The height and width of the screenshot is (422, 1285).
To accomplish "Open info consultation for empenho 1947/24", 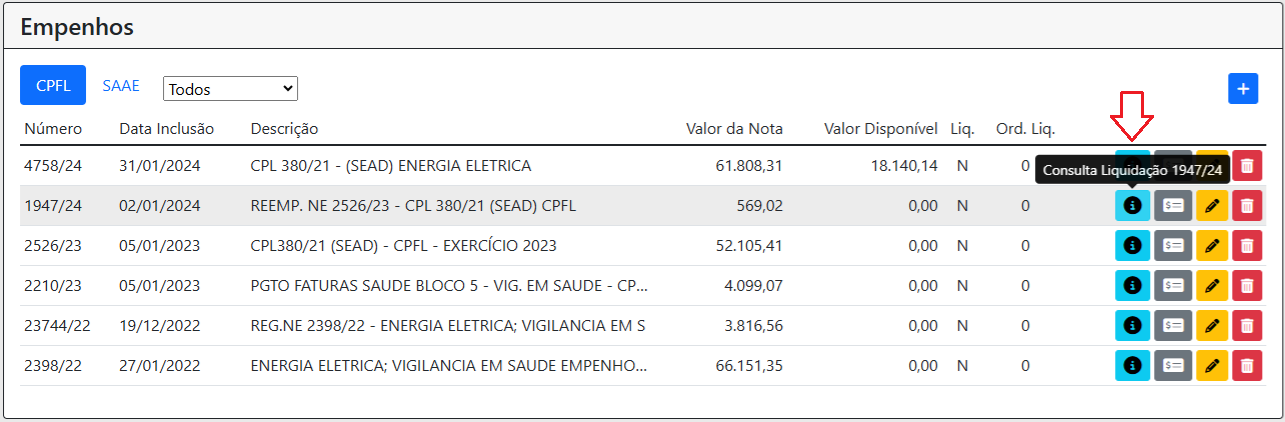I will pyautogui.click(x=1132, y=205).
